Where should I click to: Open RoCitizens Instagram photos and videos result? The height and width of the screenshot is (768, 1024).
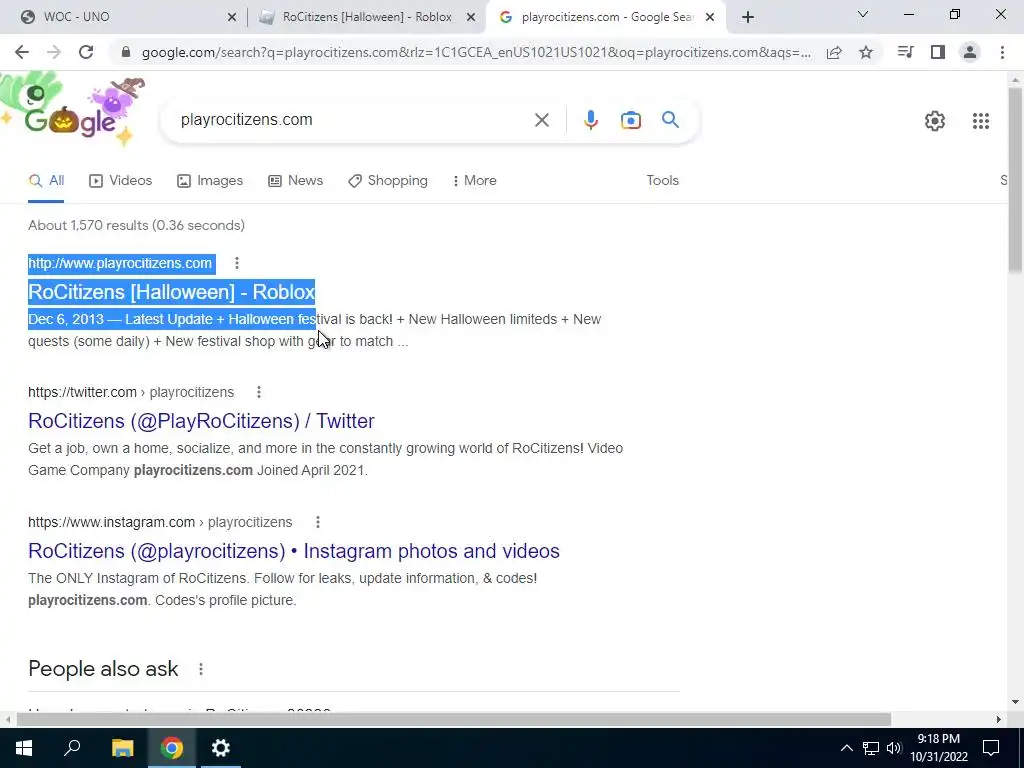(x=294, y=551)
